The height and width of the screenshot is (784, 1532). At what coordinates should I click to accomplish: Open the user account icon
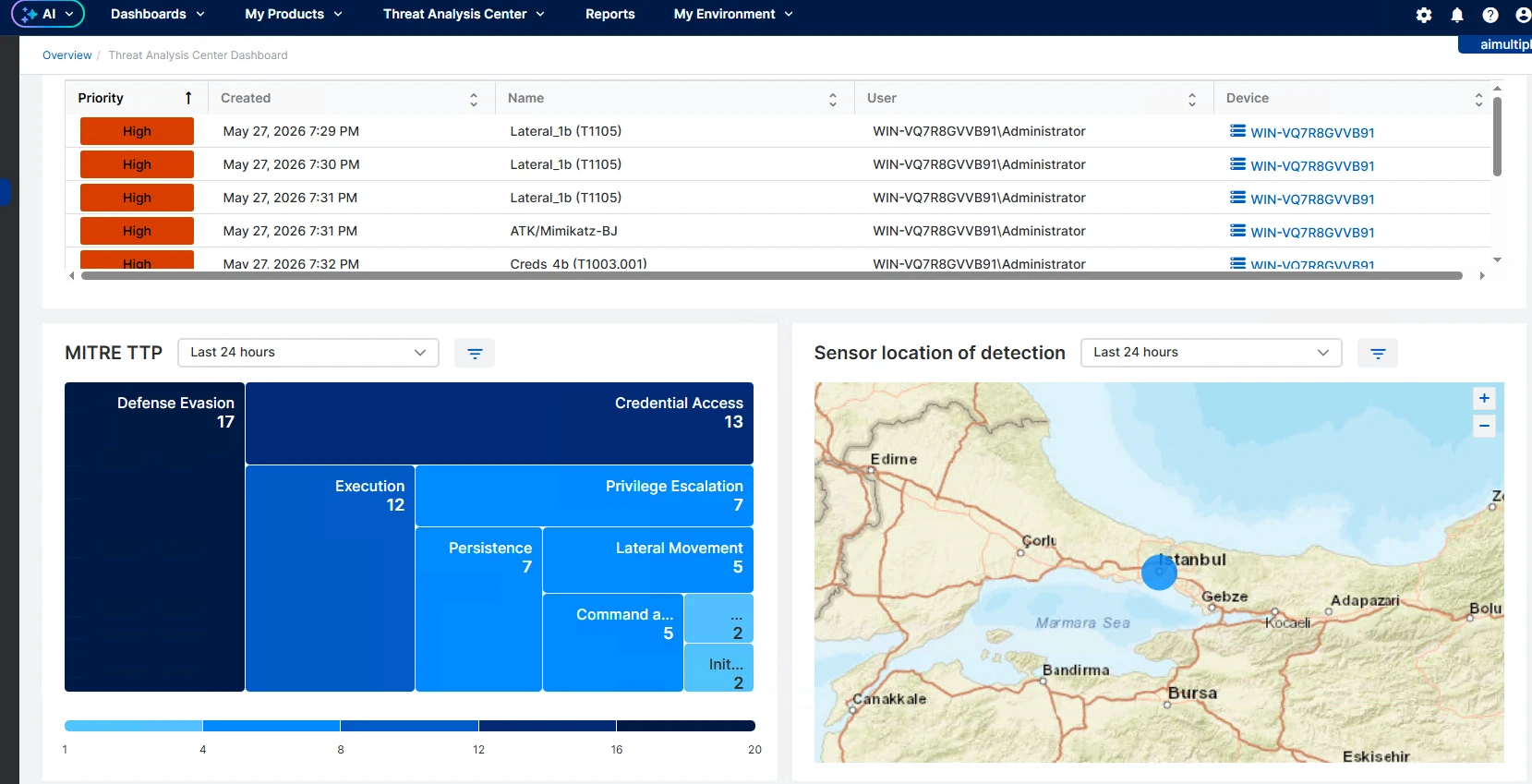[x=1523, y=15]
